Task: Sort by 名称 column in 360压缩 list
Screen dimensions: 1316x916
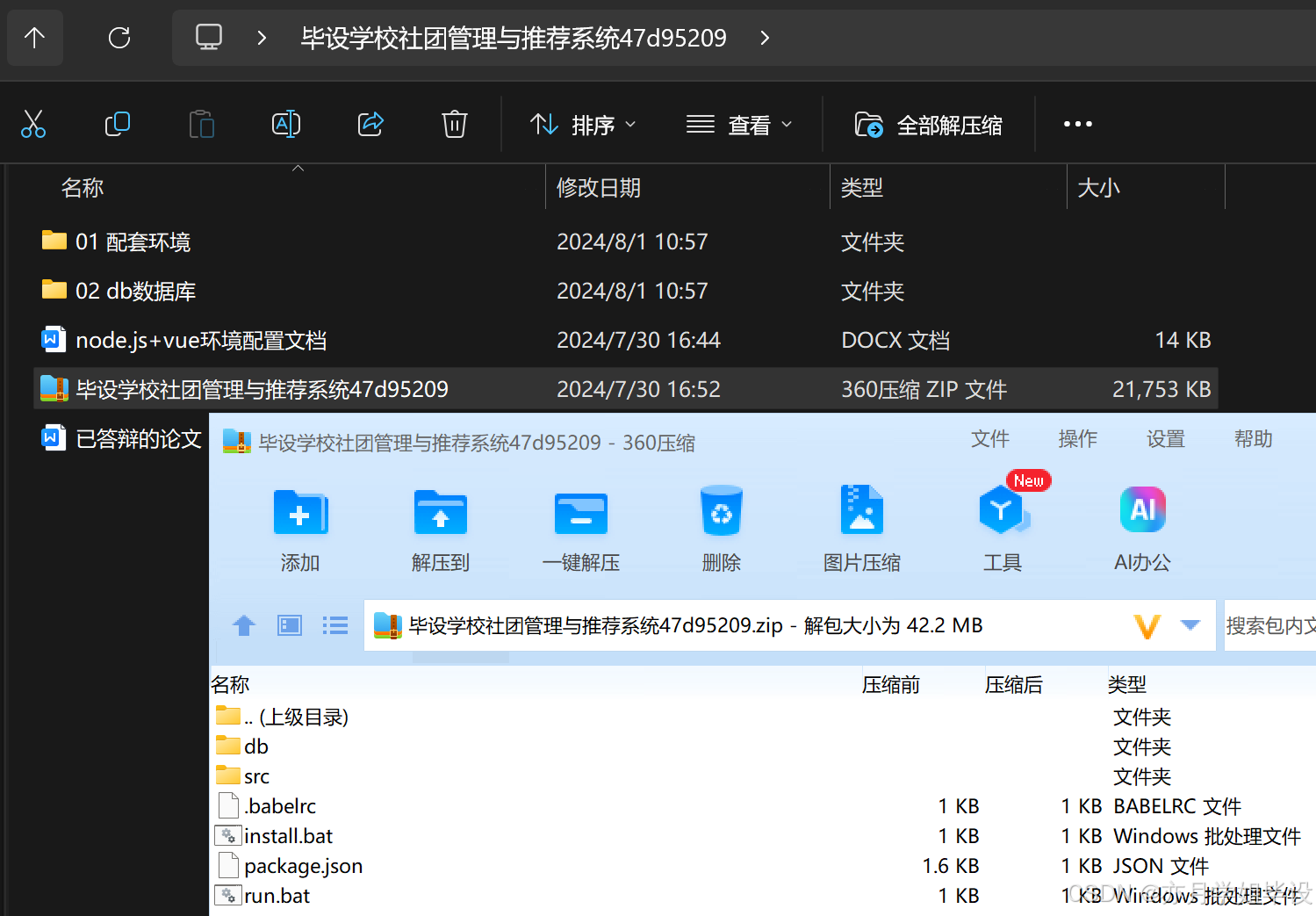Action: point(230,684)
